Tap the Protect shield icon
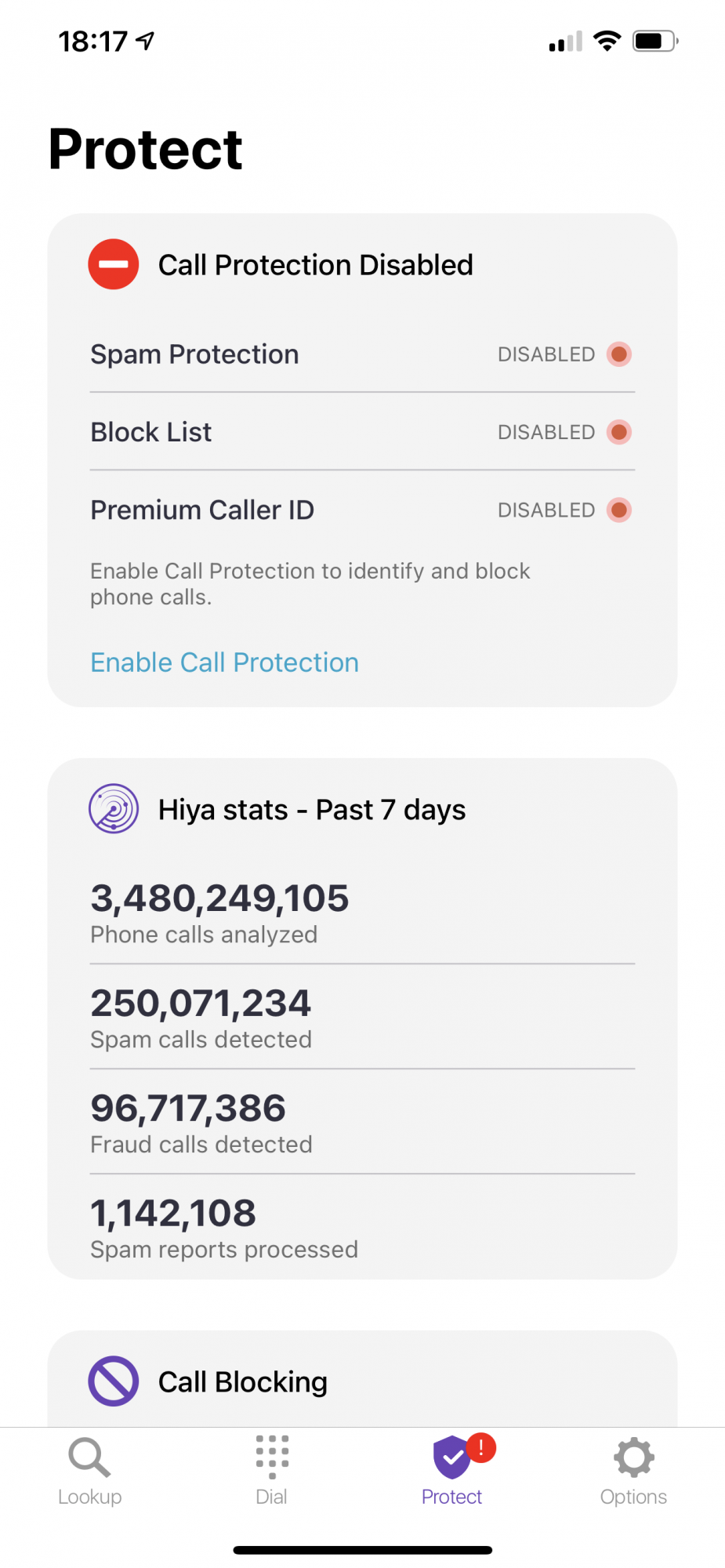 point(451,1458)
